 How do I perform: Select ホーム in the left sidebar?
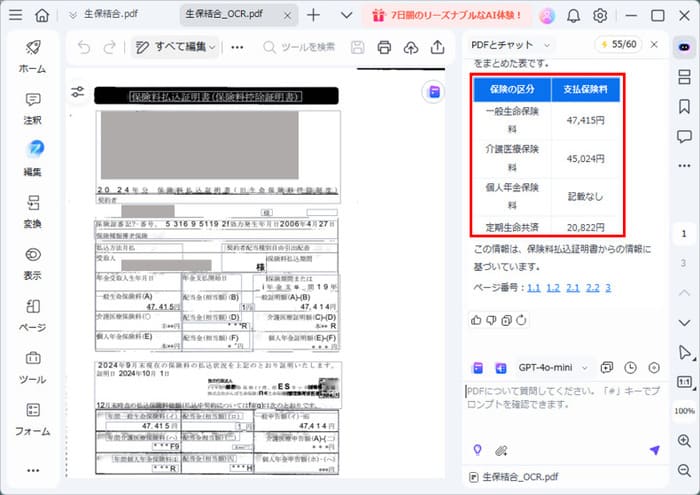pos(32,56)
